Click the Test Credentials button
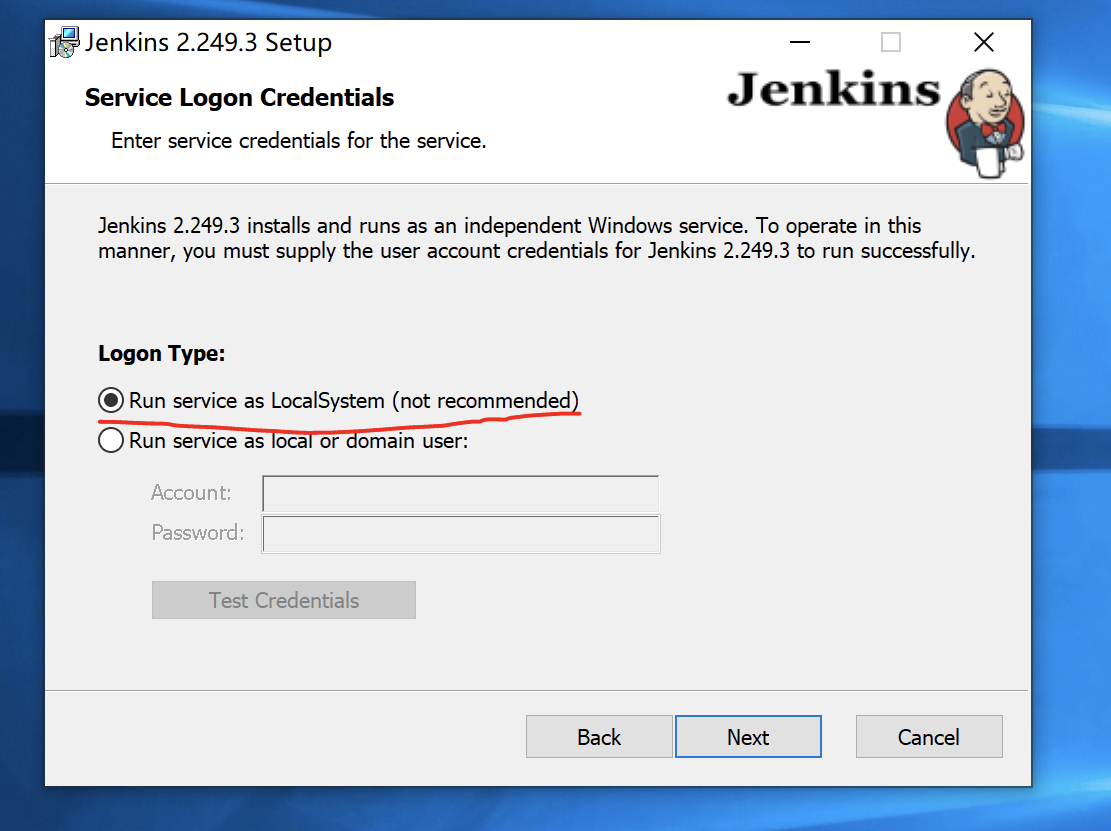 click(x=283, y=600)
